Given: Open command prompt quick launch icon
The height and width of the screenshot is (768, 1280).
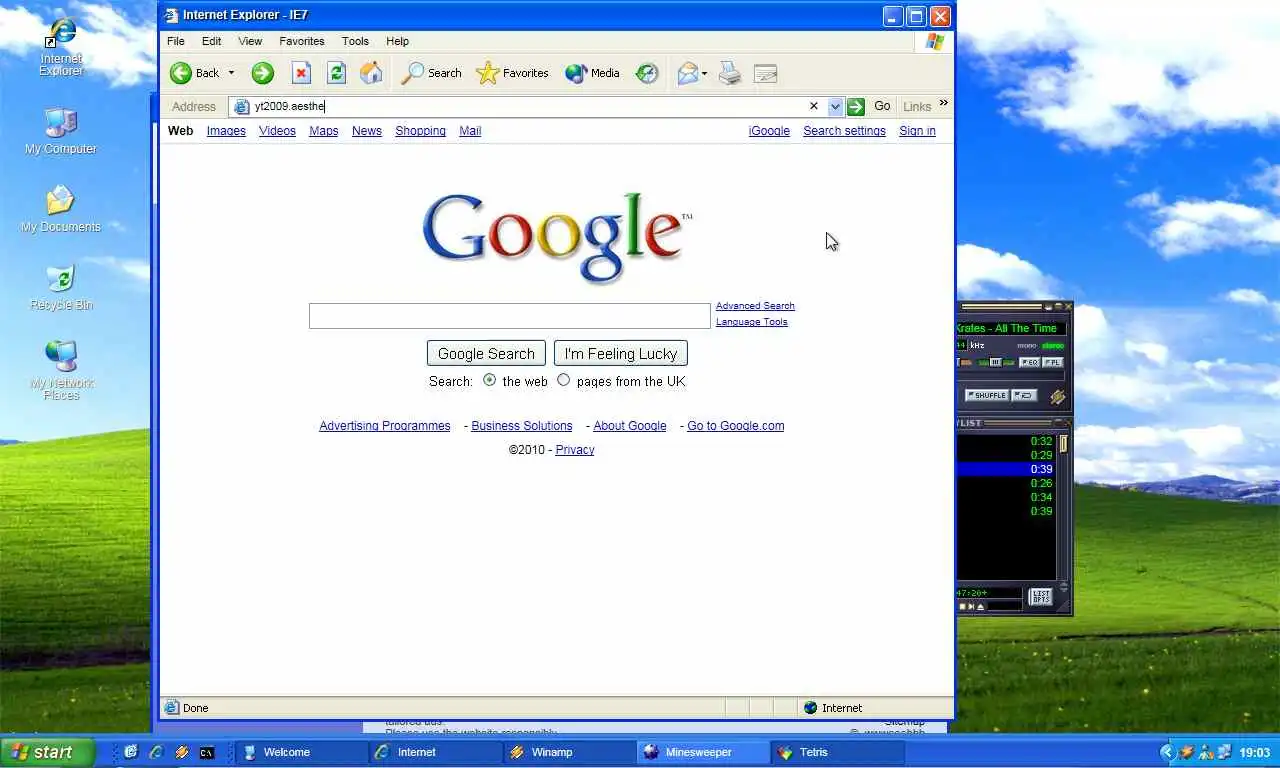Looking at the screenshot, I should (207, 752).
